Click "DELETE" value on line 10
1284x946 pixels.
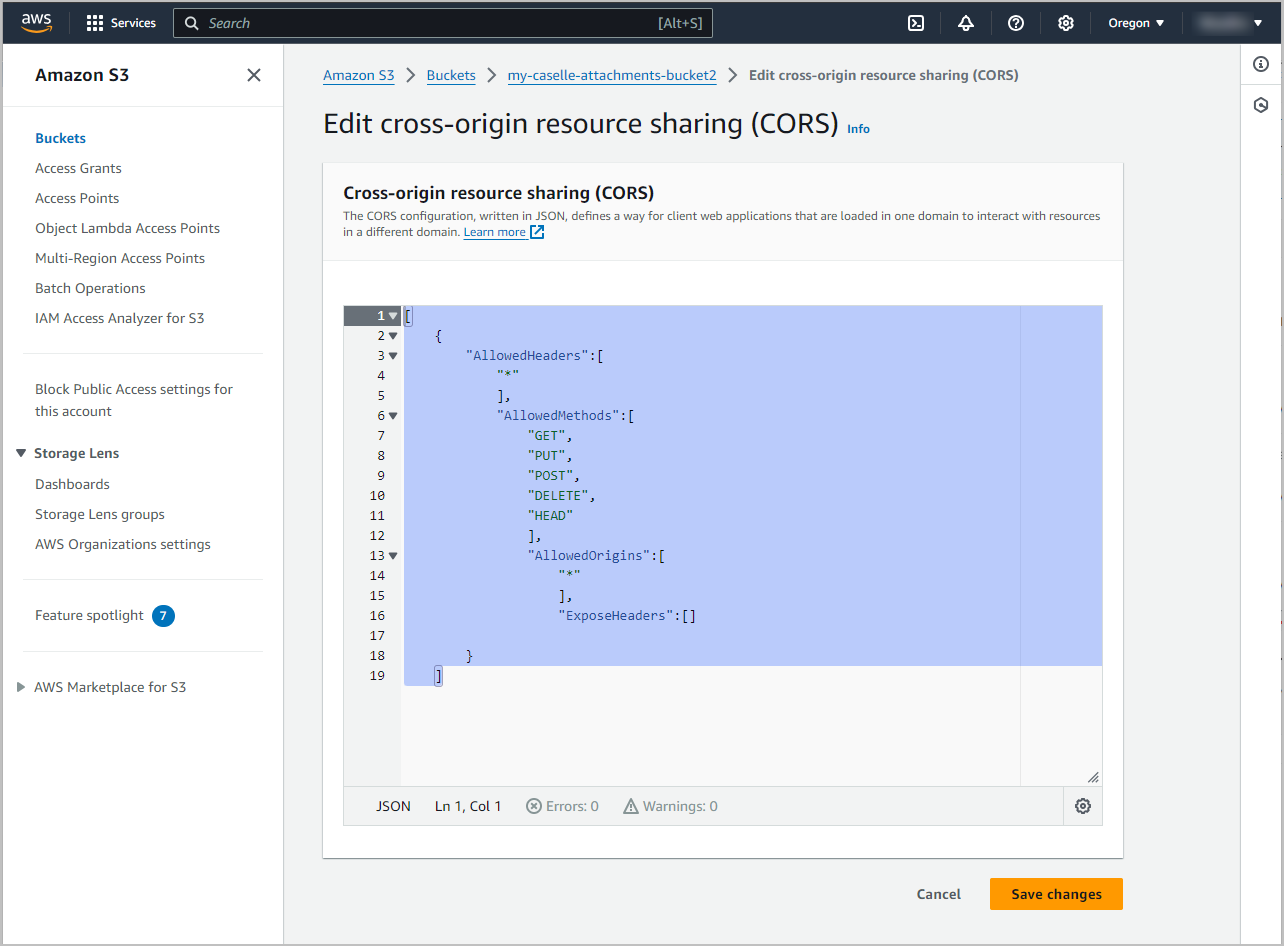pyautogui.click(x=559, y=496)
